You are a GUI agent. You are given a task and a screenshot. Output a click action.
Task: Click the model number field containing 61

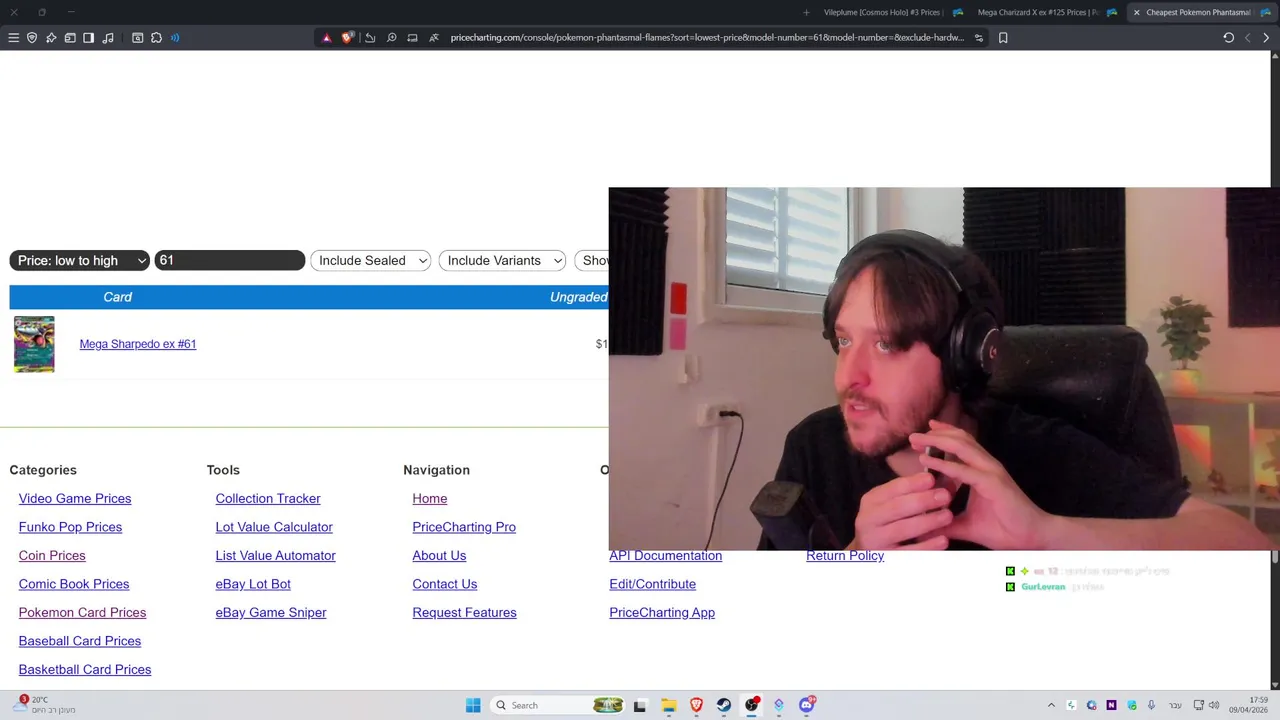(x=229, y=260)
